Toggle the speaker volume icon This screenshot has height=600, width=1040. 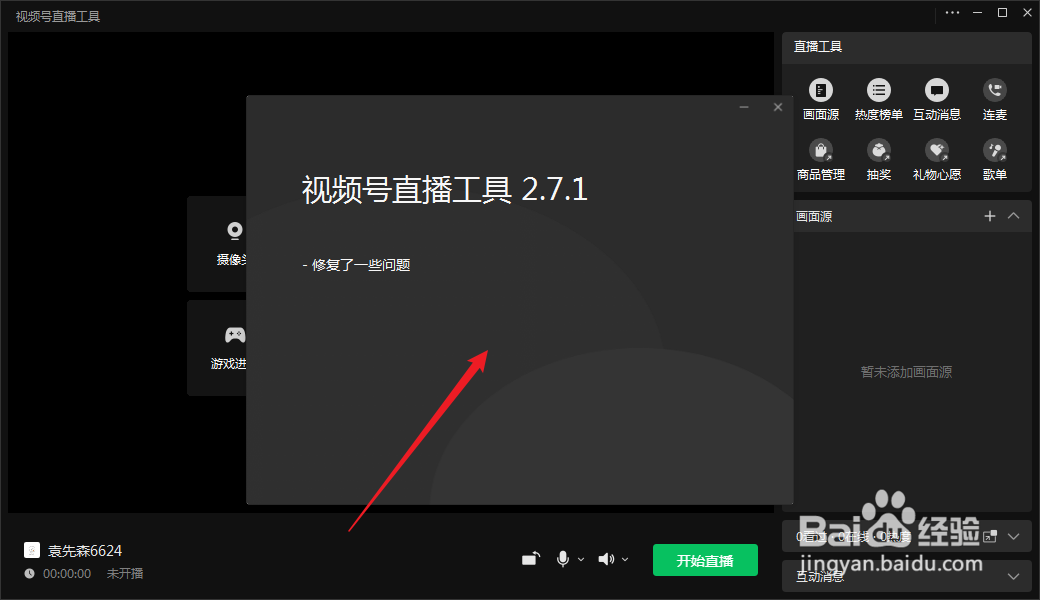(606, 560)
